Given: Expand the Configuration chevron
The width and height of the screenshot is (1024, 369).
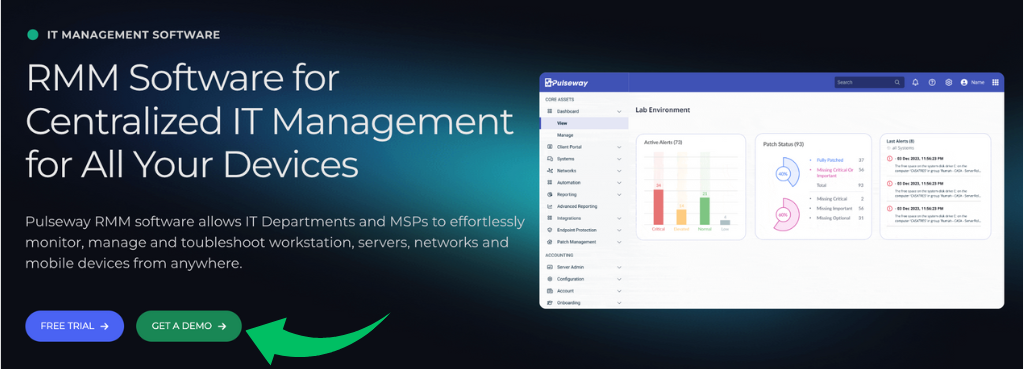Looking at the screenshot, I should tap(619, 279).
